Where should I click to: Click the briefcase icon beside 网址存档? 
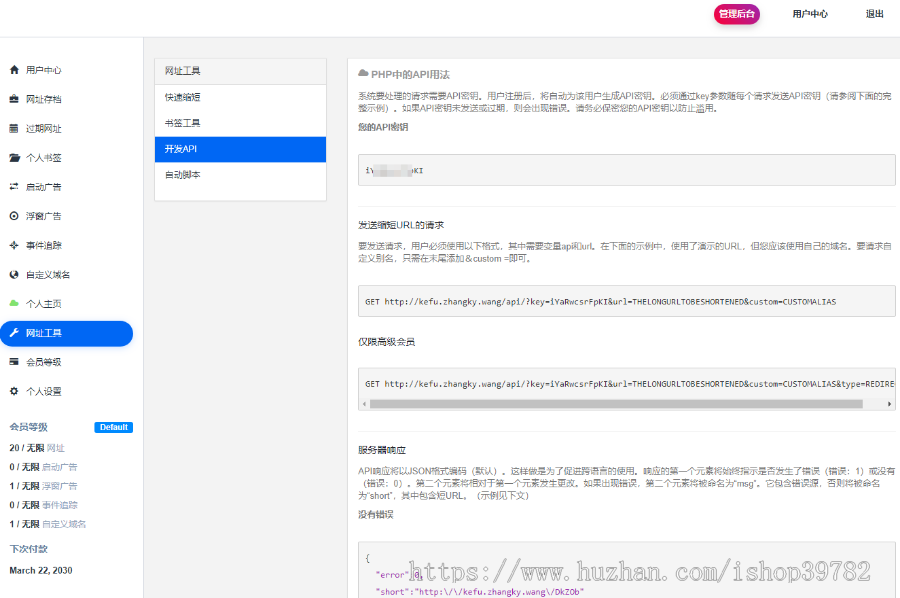14,99
